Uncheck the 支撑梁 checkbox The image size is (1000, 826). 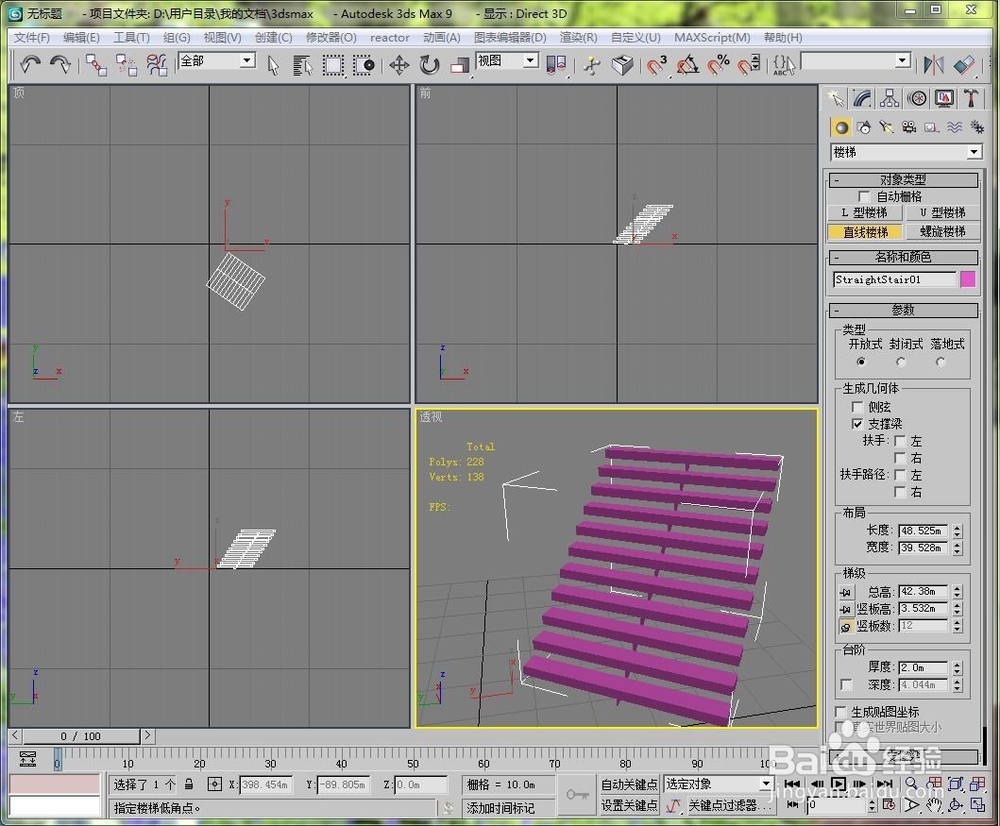coord(857,424)
